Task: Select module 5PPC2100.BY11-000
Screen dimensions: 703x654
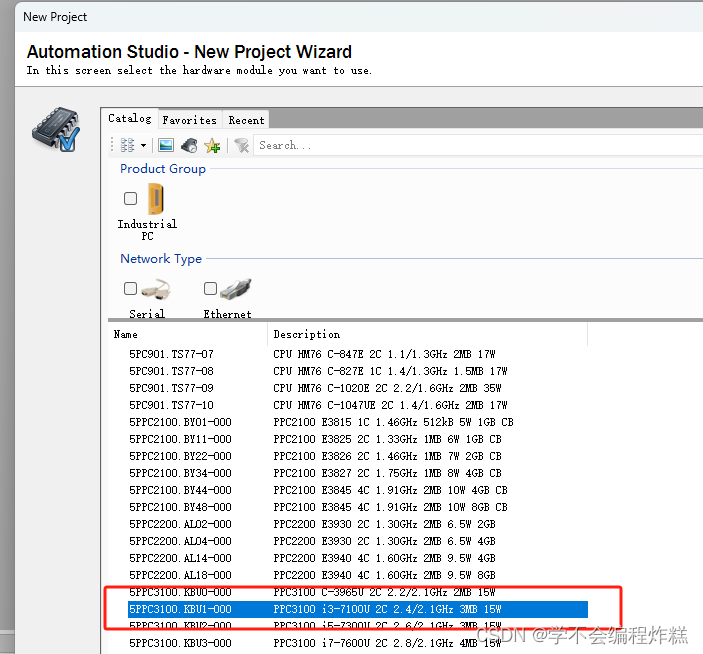Action: (180, 439)
